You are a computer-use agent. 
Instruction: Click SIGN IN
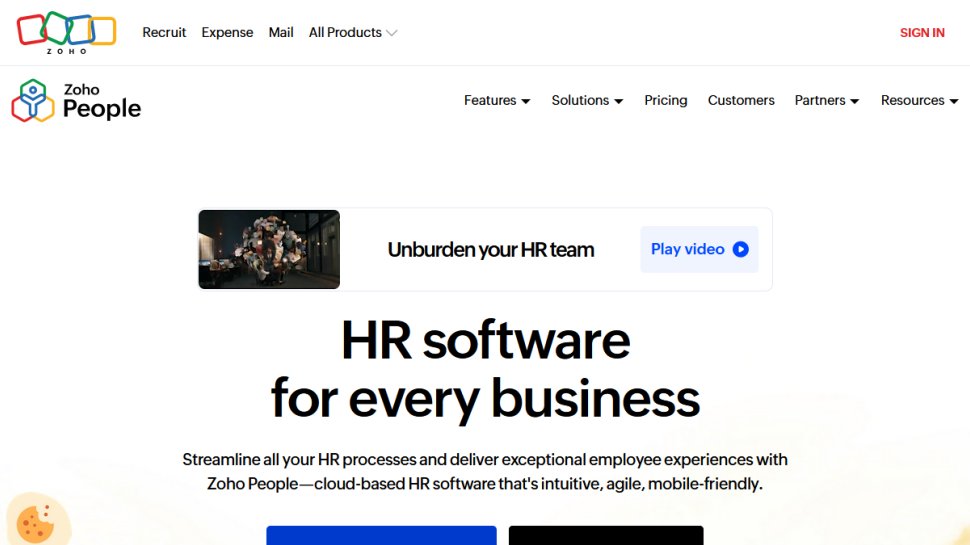922,33
